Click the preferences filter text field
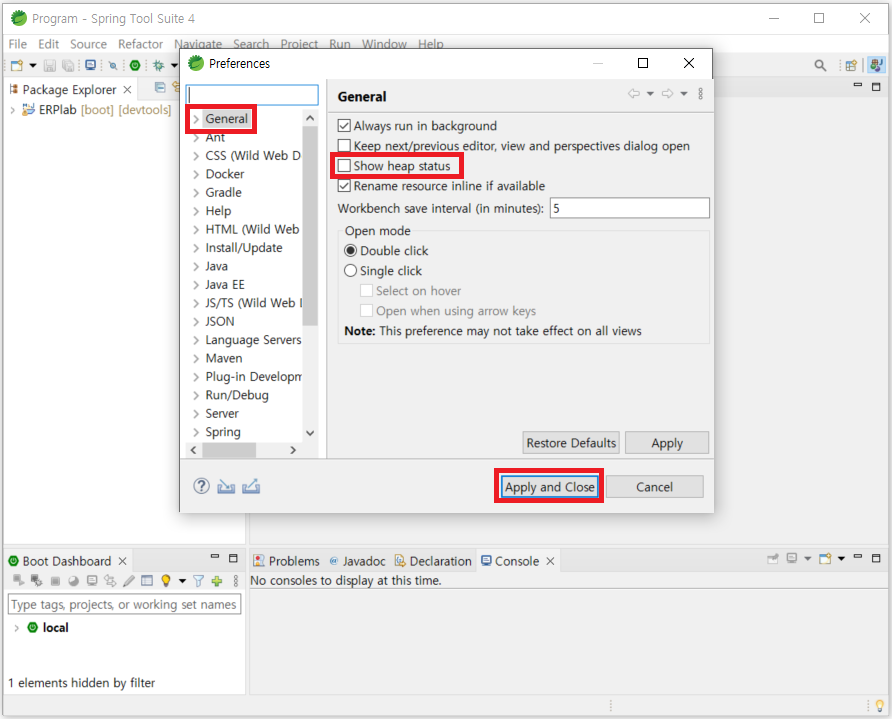The height and width of the screenshot is (719, 892). coord(252,95)
